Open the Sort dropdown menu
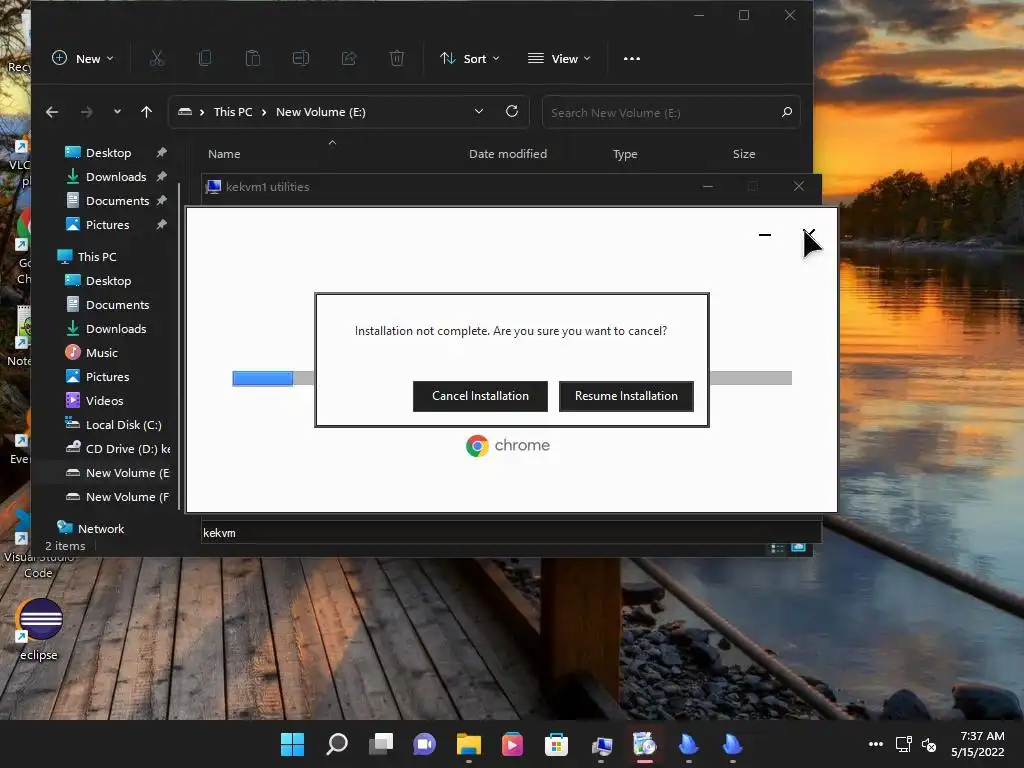The image size is (1024, 768). [x=469, y=59]
